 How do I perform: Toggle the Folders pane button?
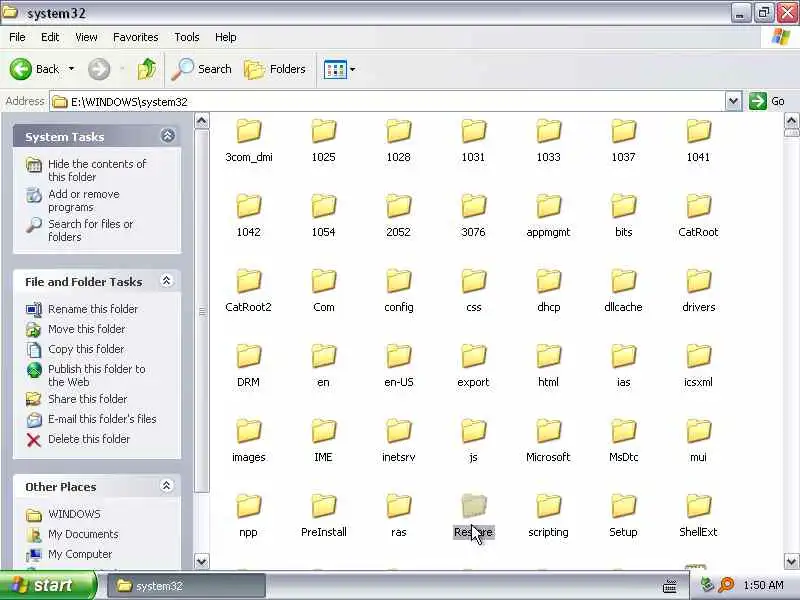tap(275, 69)
